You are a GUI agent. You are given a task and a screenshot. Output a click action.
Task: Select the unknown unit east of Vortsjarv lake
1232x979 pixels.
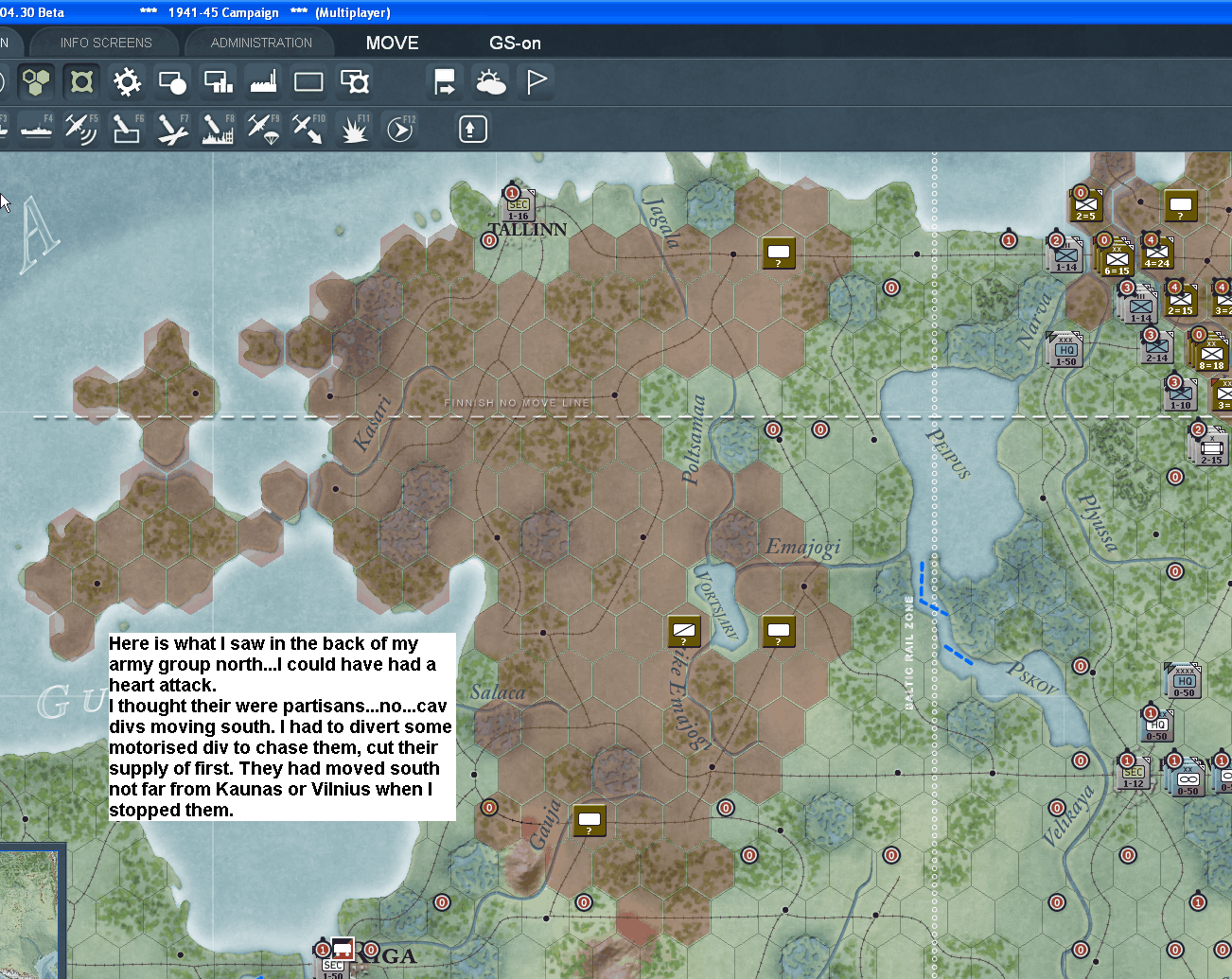pyautogui.click(x=779, y=631)
